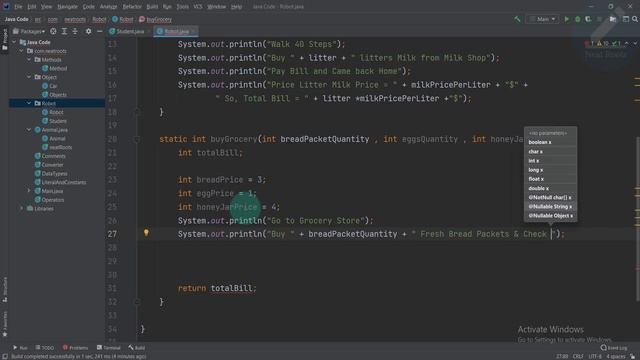The height and width of the screenshot is (360, 640).
Task: Click the UTF-8 encoding status entry
Action: pos(595,356)
